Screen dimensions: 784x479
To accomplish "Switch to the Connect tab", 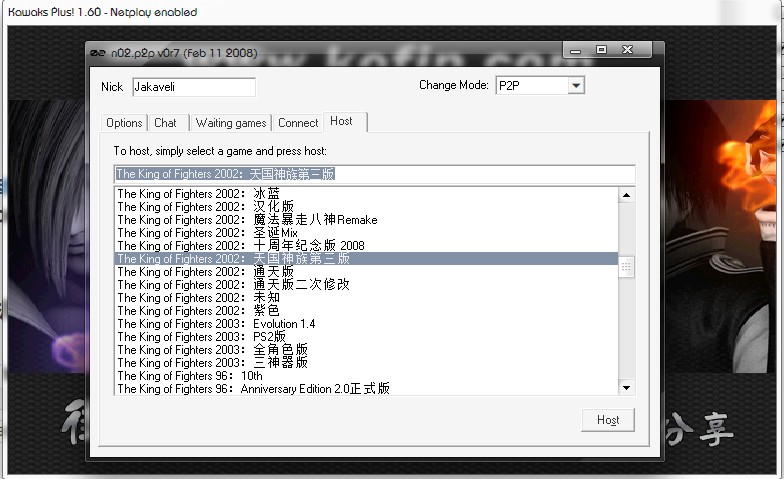I will (298, 123).
